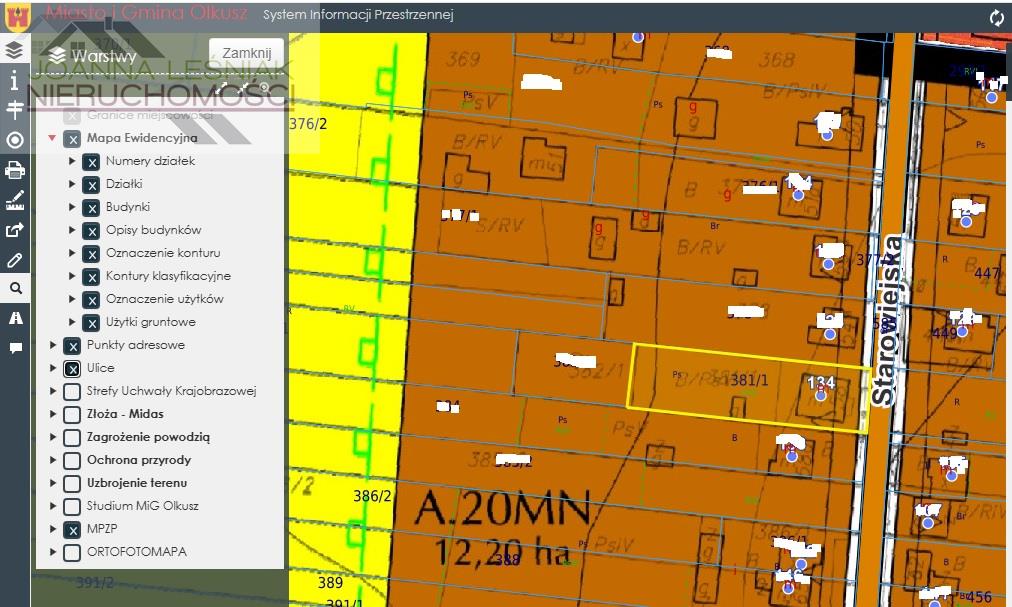The height and width of the screenshot is (607, 1012).
Task: Enable the ORTOFOTOMAPA layer checkbox
Action: 72,552
